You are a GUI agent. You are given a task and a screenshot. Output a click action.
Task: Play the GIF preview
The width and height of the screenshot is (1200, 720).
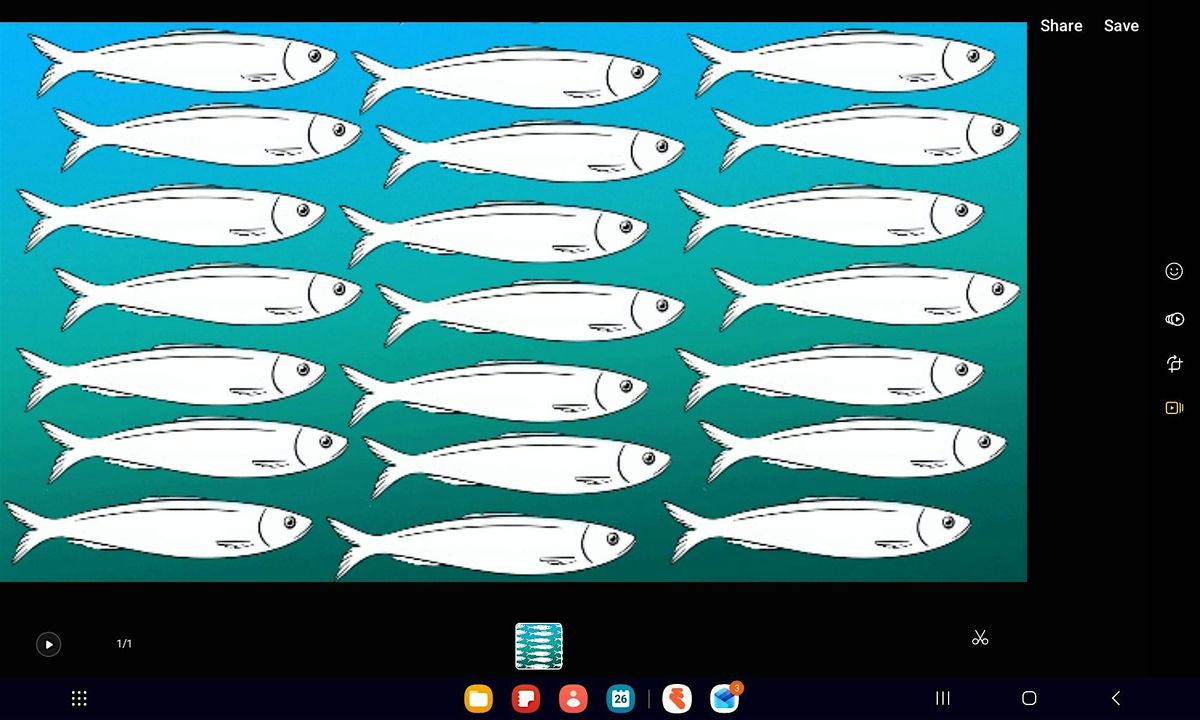pos(48,644)
